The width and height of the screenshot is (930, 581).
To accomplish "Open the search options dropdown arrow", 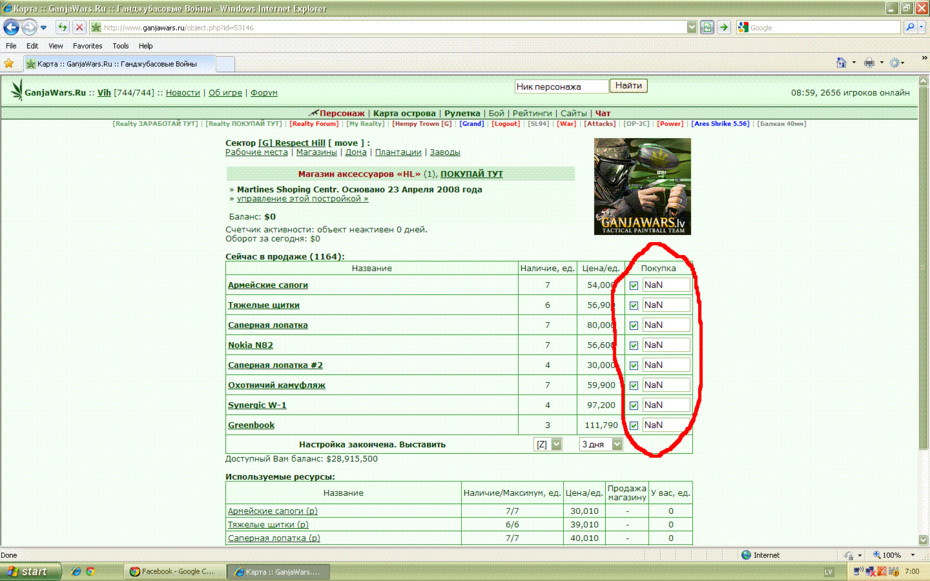I will pos(922,27).
